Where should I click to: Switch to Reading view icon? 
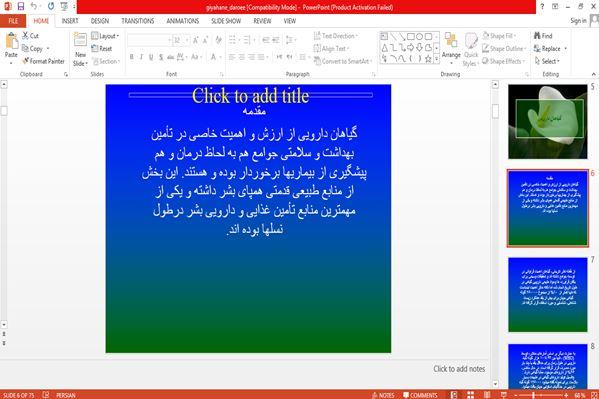click(487, 395)
